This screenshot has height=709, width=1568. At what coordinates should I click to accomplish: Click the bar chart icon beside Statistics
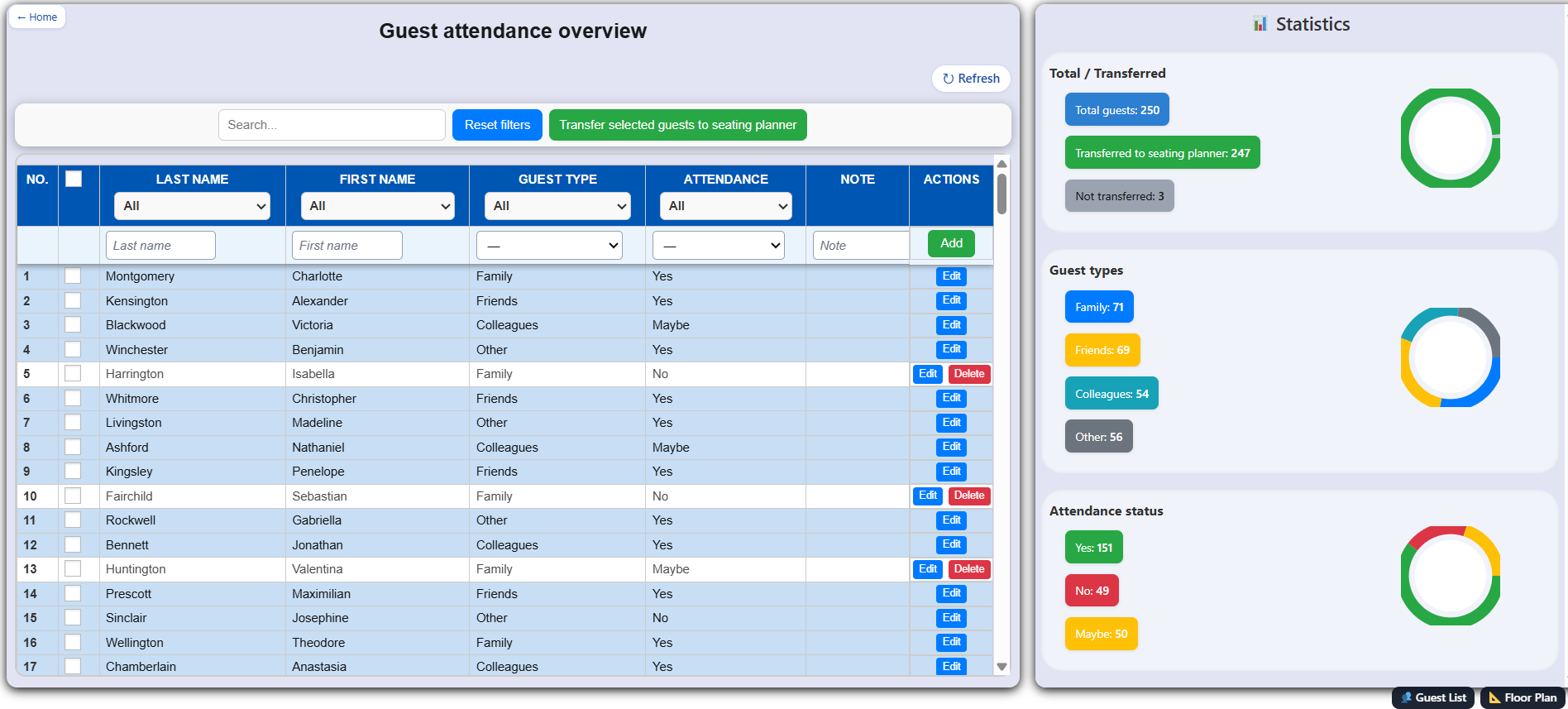pos(1260,24)
